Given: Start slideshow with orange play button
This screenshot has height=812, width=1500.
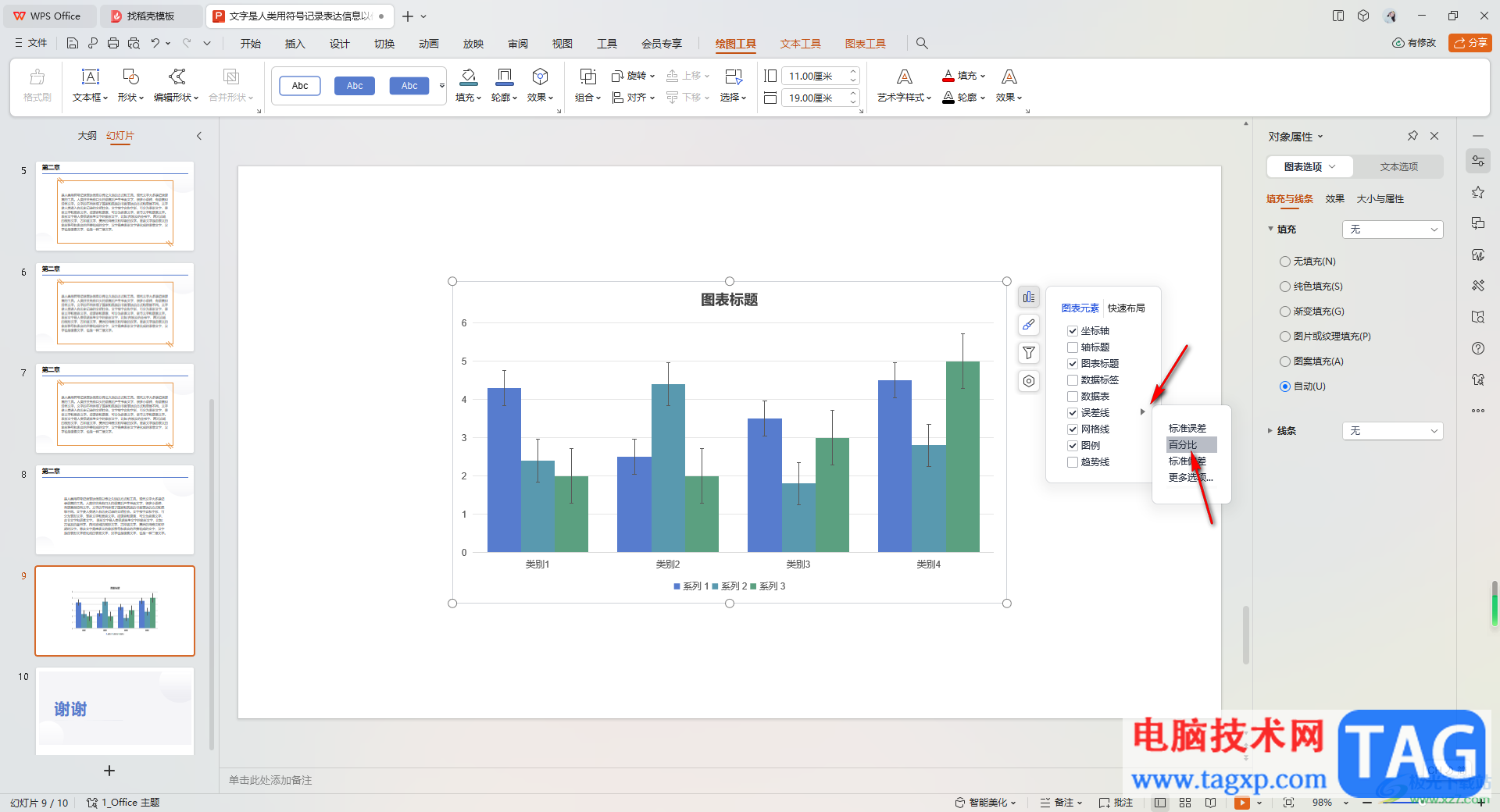Looking at the screenshot, I should [x=1241, y=803].
